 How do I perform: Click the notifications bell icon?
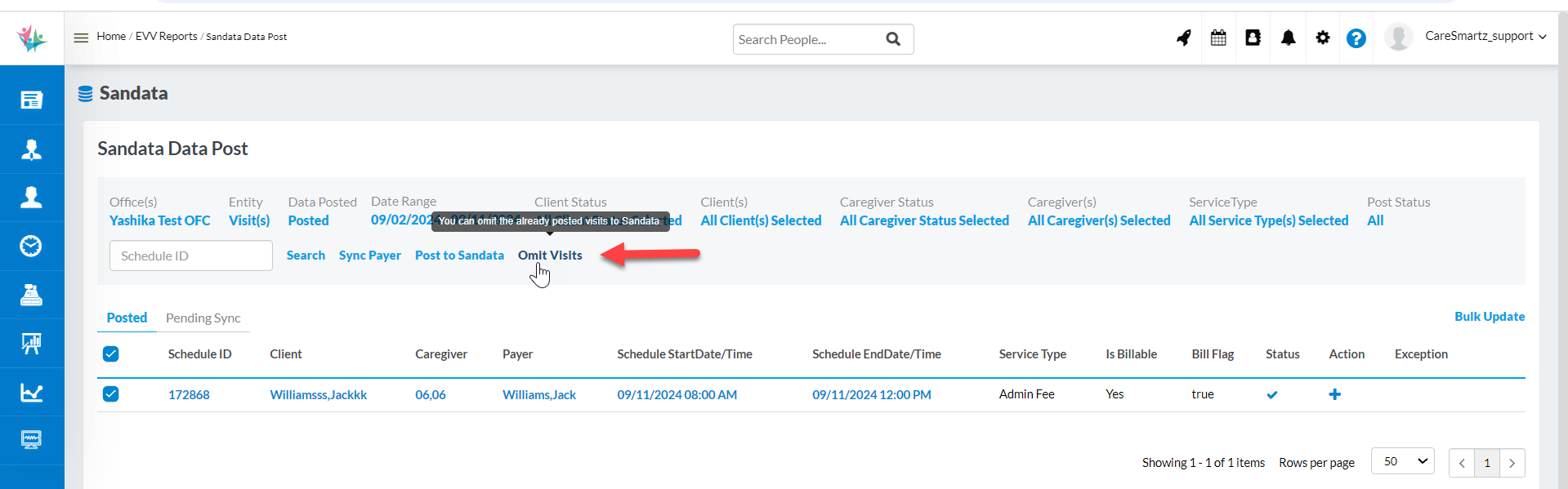pyautogui.click(x=1288, y=38)
